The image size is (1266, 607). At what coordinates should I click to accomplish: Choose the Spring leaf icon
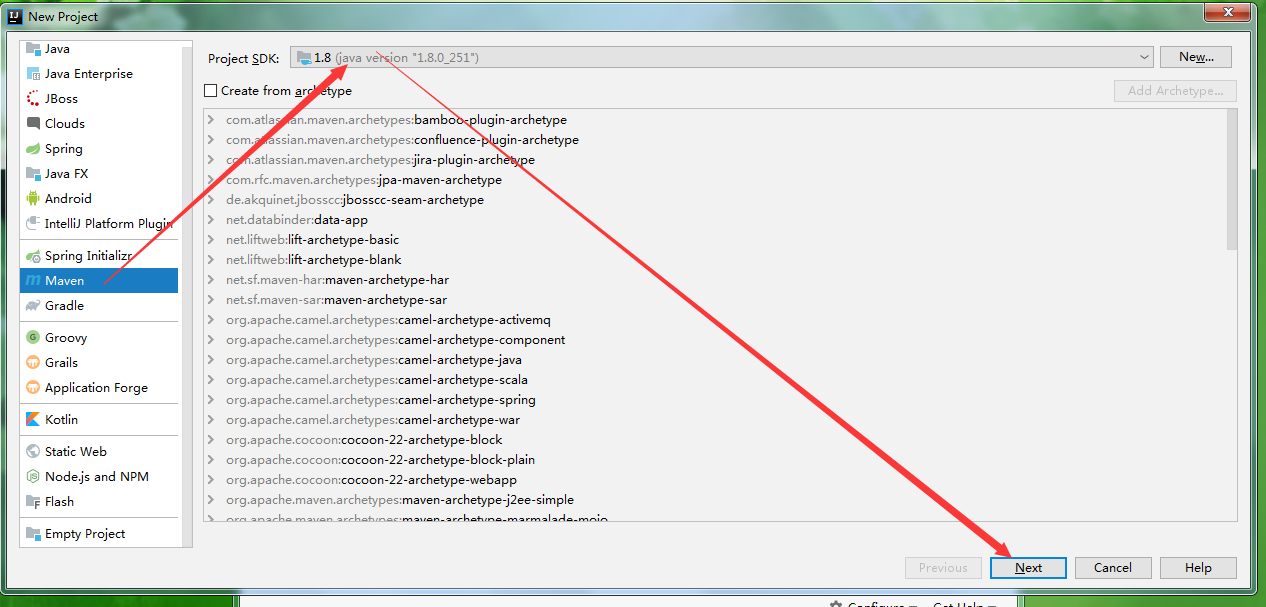[x=33, y=149]
